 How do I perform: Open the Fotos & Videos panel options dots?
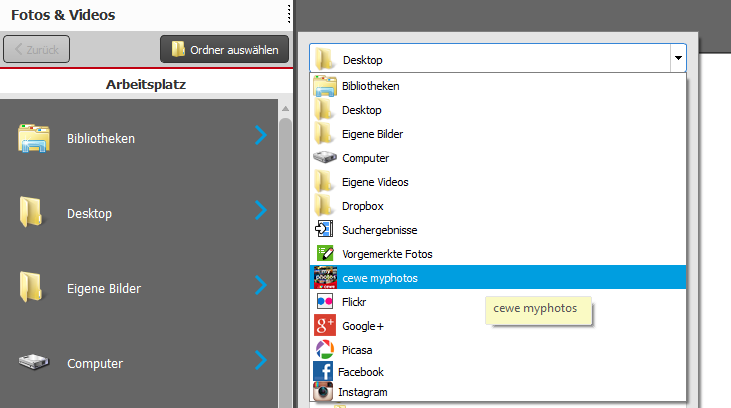289,14
